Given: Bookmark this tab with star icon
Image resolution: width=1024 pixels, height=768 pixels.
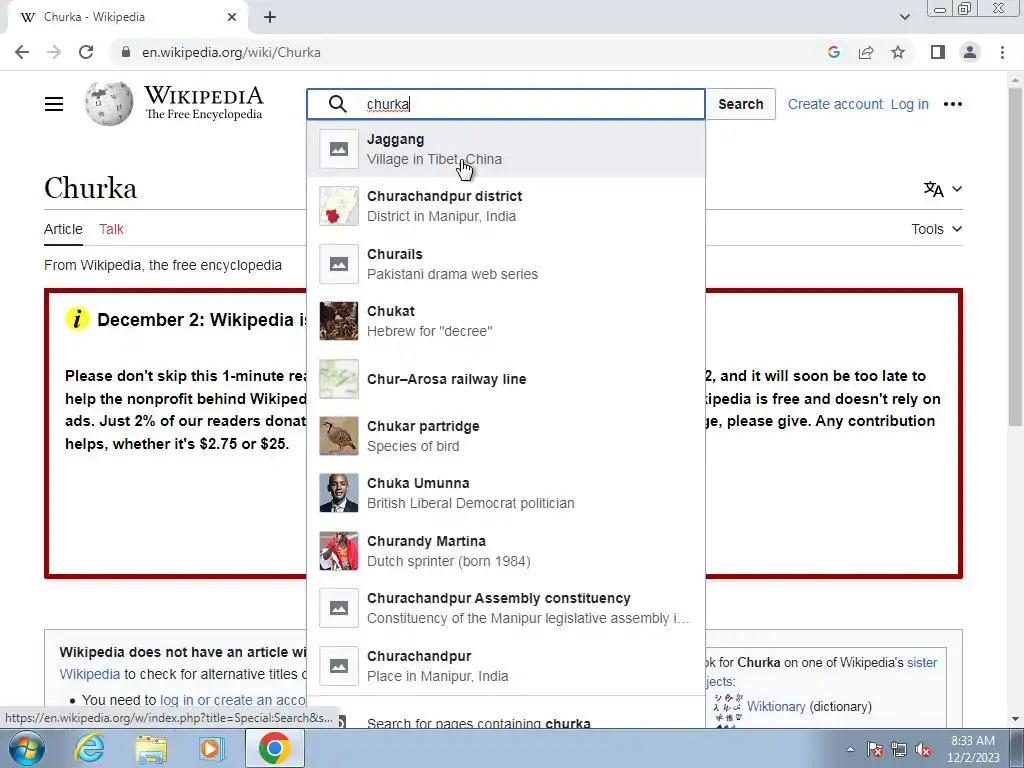Looking at the screenshot, I should (898, 52).
